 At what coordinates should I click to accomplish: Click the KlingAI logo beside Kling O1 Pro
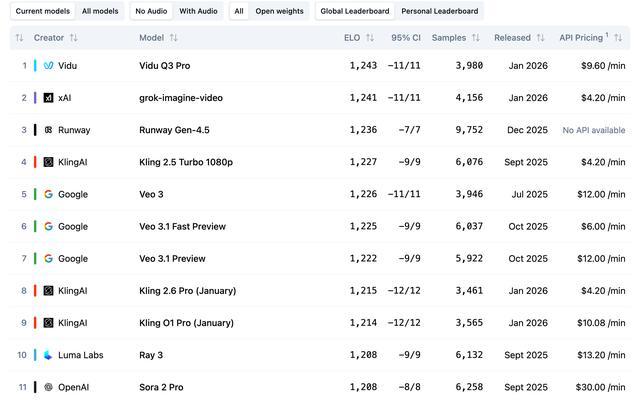[48, 323]
